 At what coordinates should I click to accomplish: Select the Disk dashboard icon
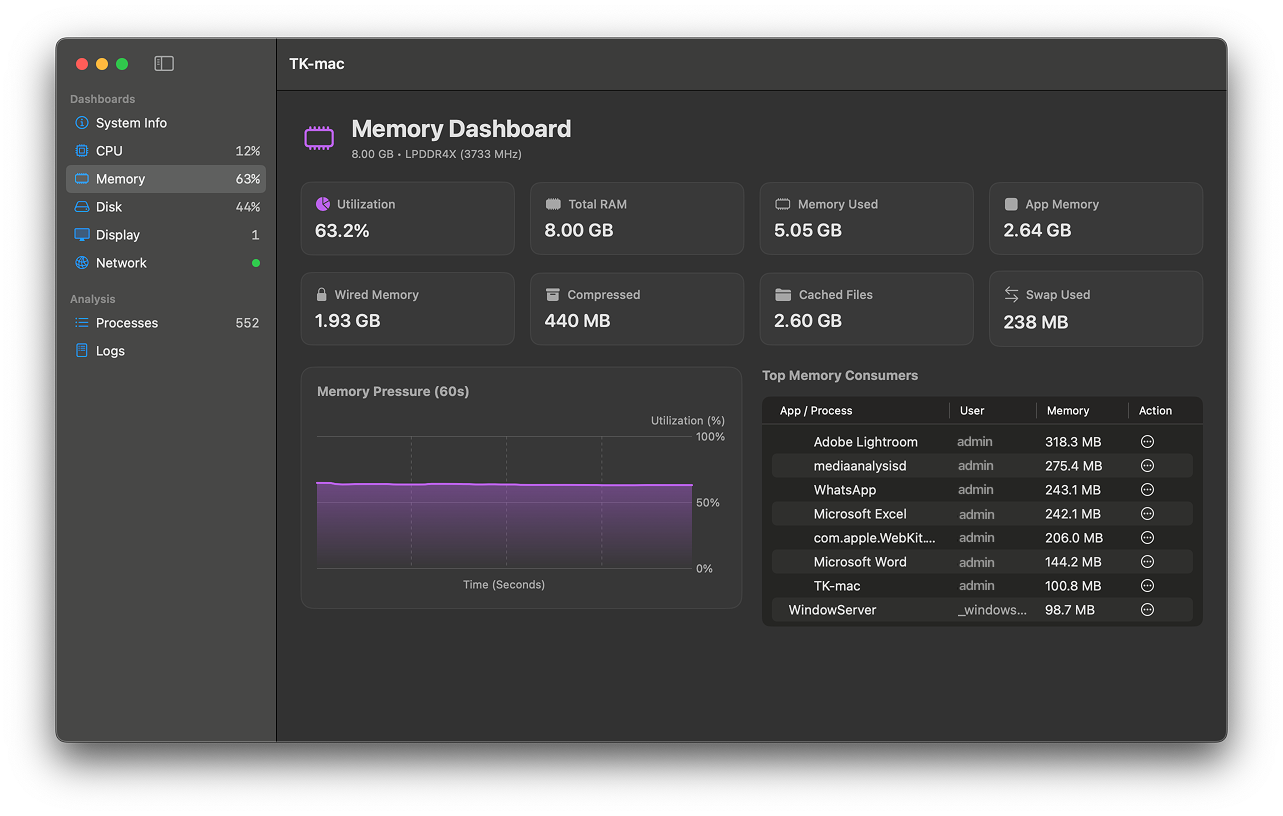(x=82, y=206)
